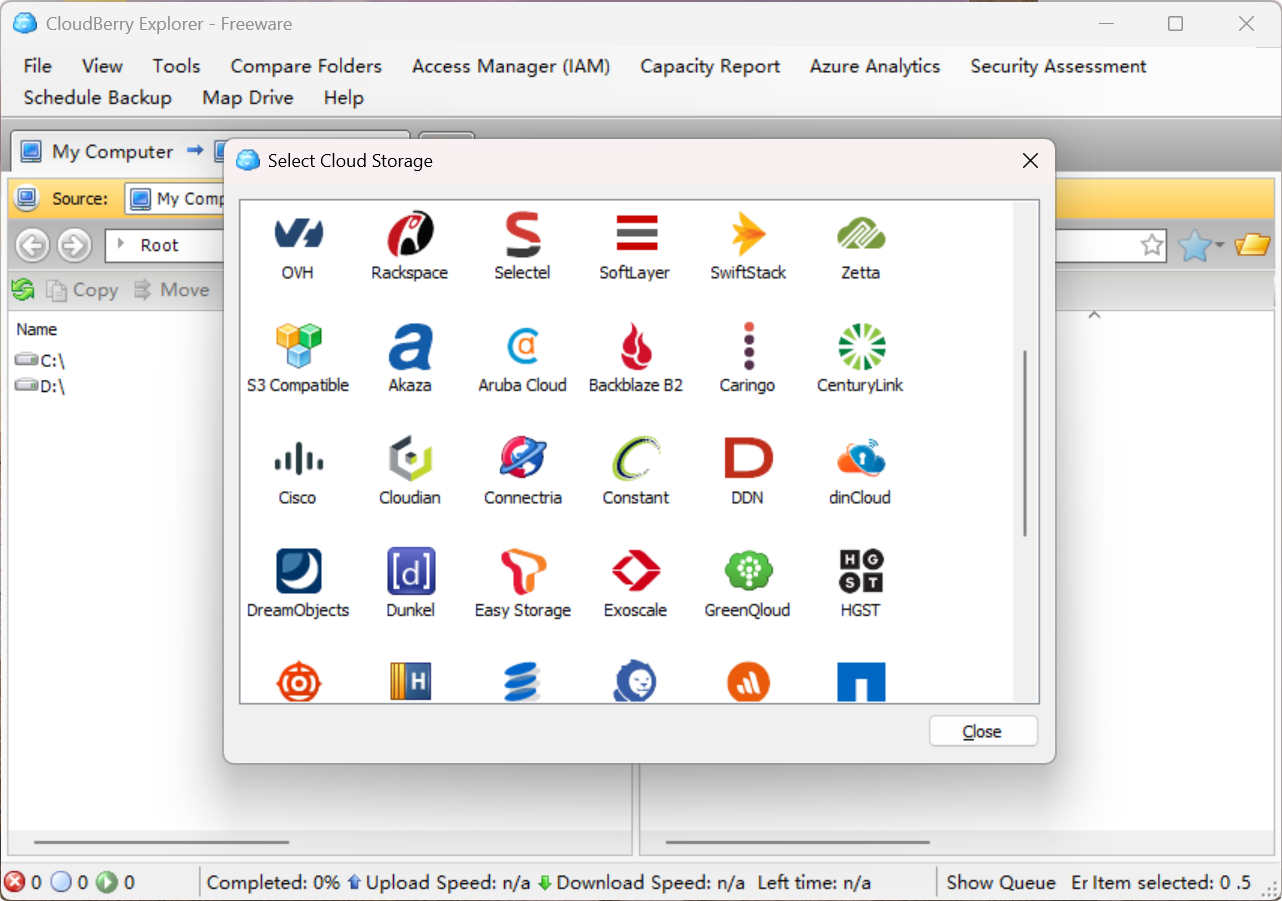Image resolution: width=1282 pixels, height=901 pixels.
Task: Choose the DreamObjects storage icon
Action: pos(298,573)
